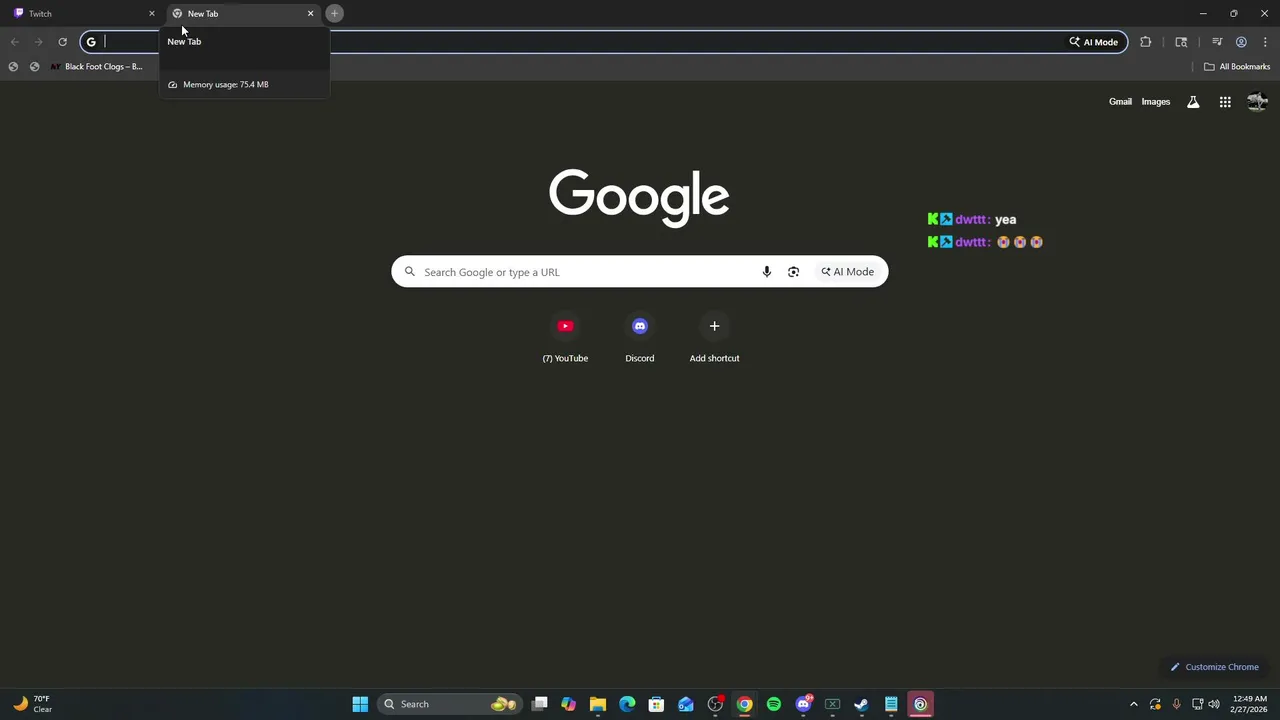This screenshot has width=1280, height=720.
Task: Click the Google logo
Action: point(639,197)
